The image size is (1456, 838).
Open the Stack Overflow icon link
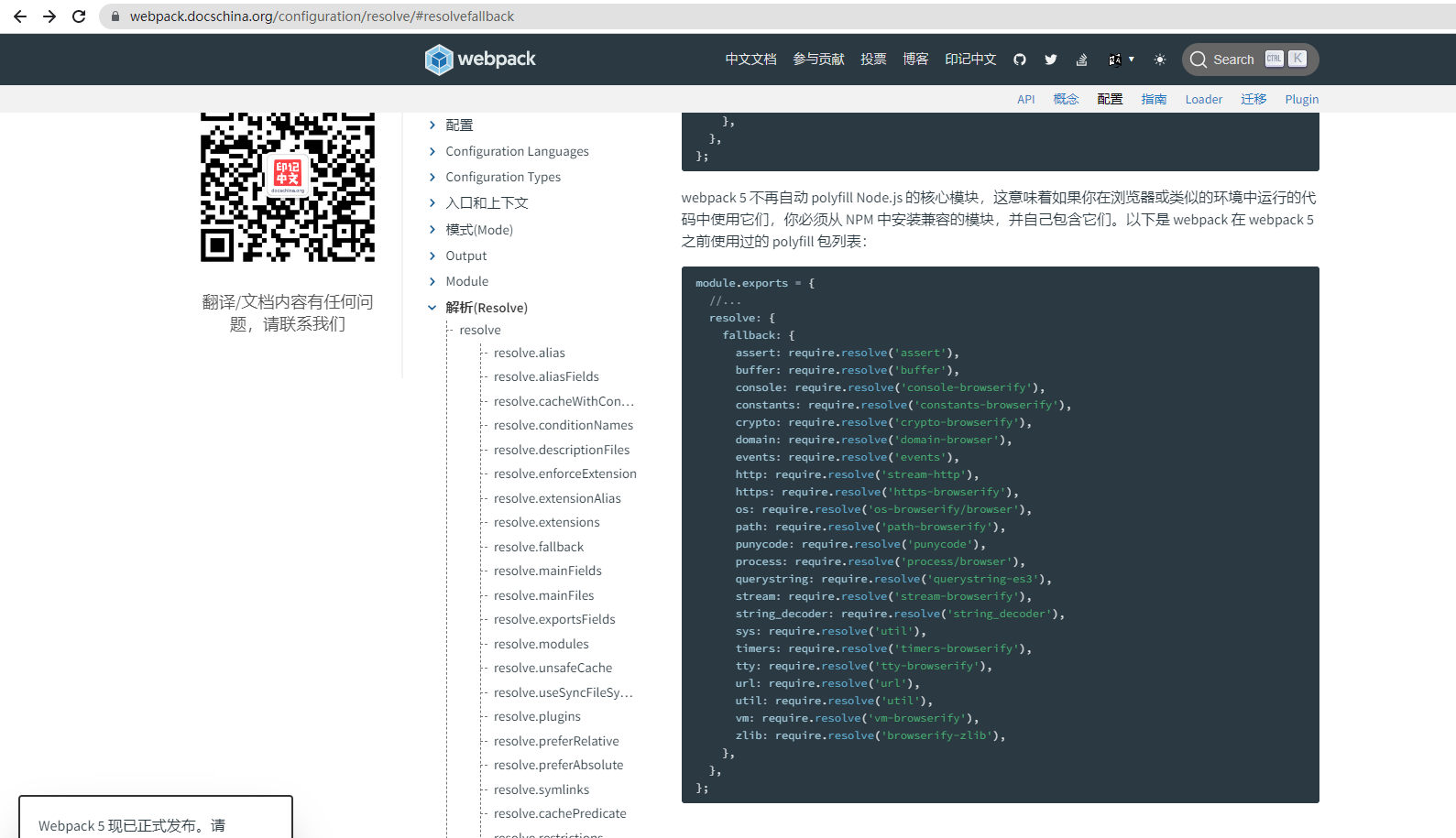(1081, 60)
